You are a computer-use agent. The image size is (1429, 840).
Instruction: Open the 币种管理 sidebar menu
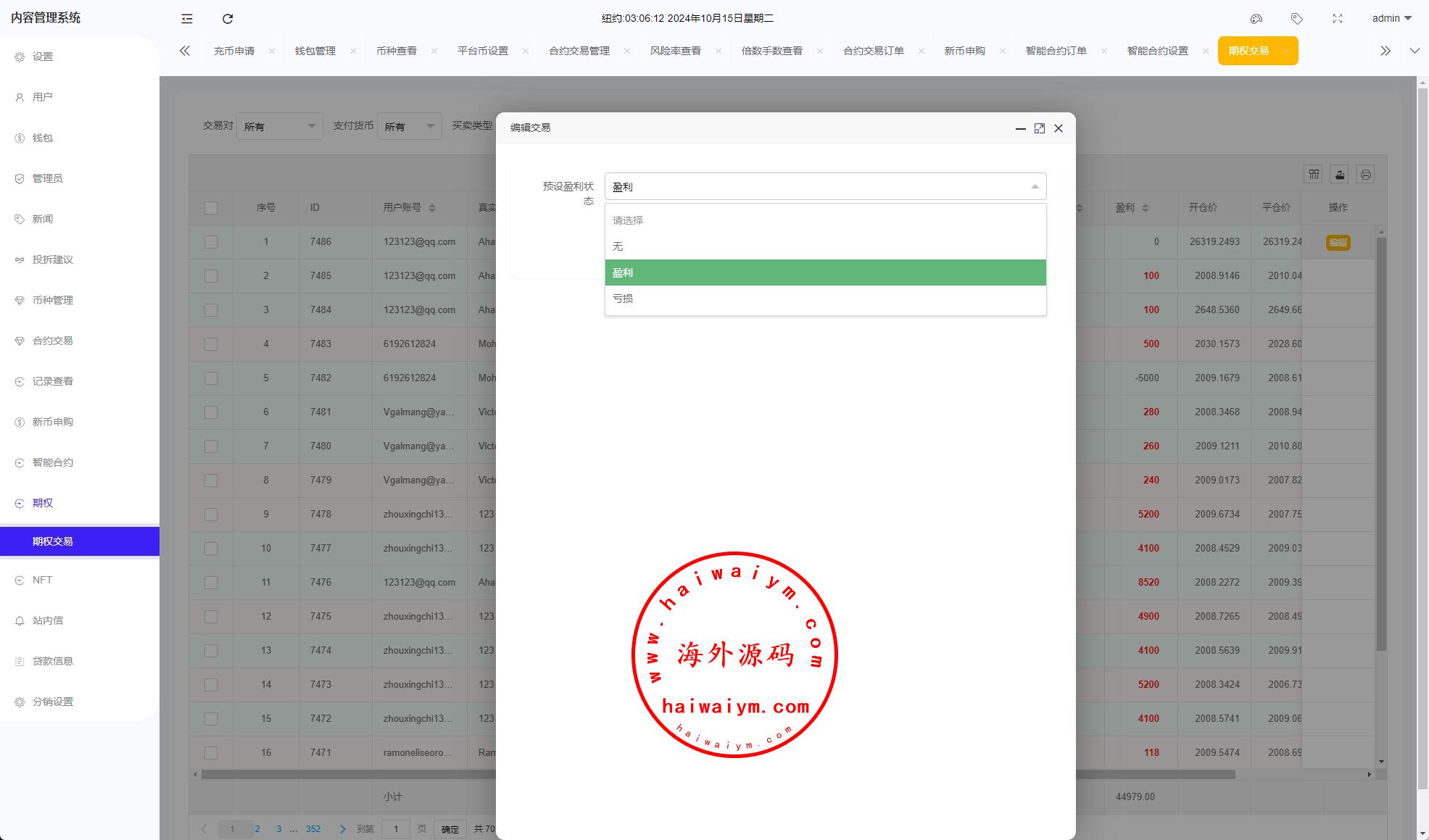coord(53,300)
